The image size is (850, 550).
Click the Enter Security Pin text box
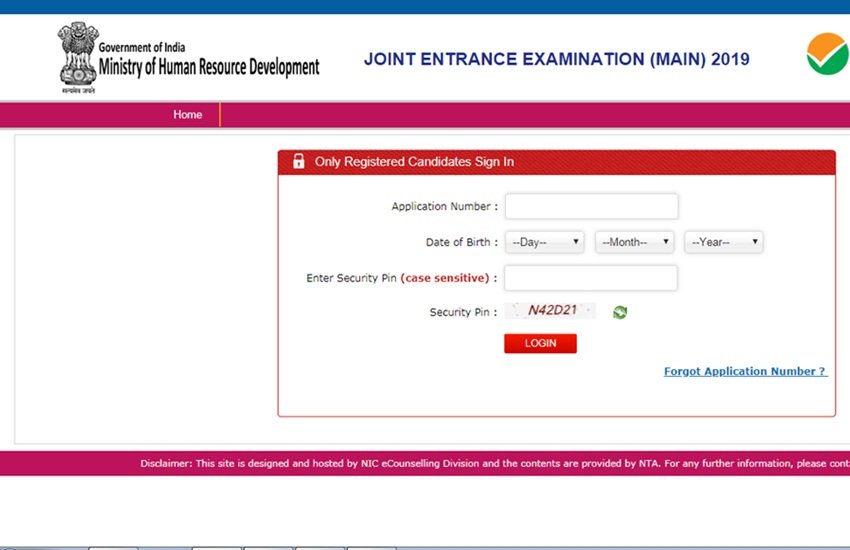[x=591, y=278]
